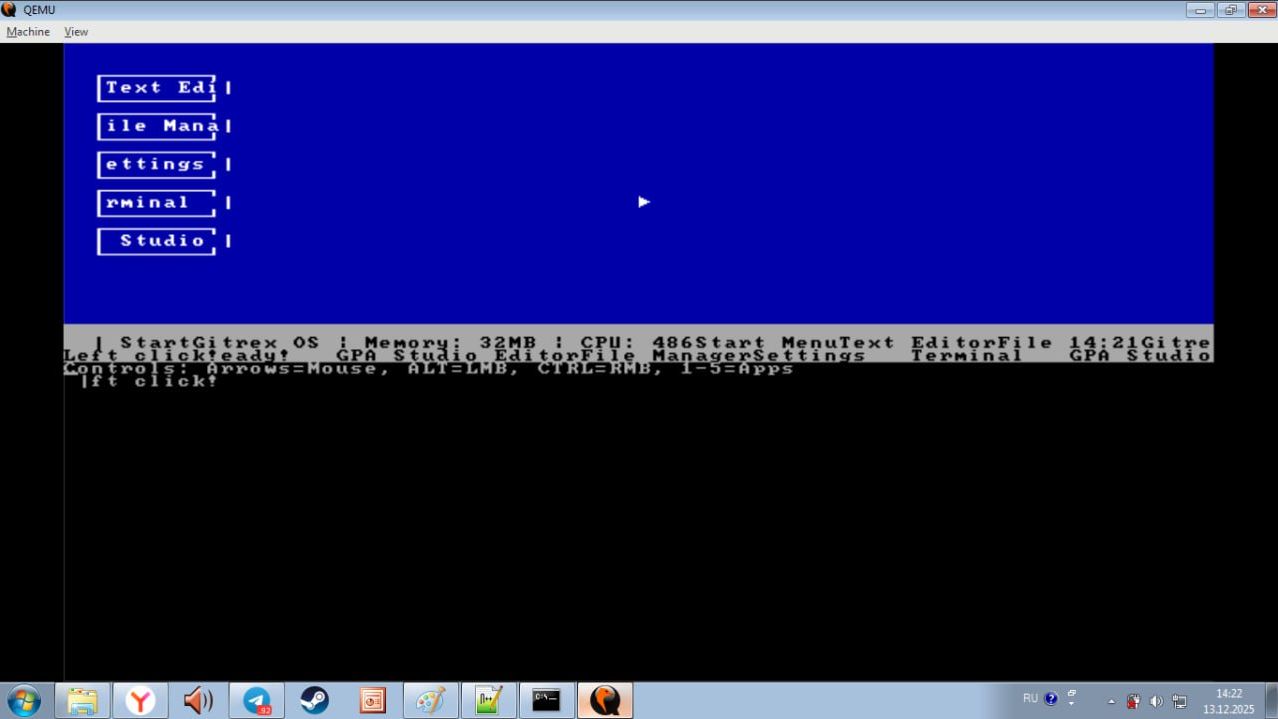Click the Show desktop strip
The height and width of the screenshot is (719, 1278).
coord(1271,701)
